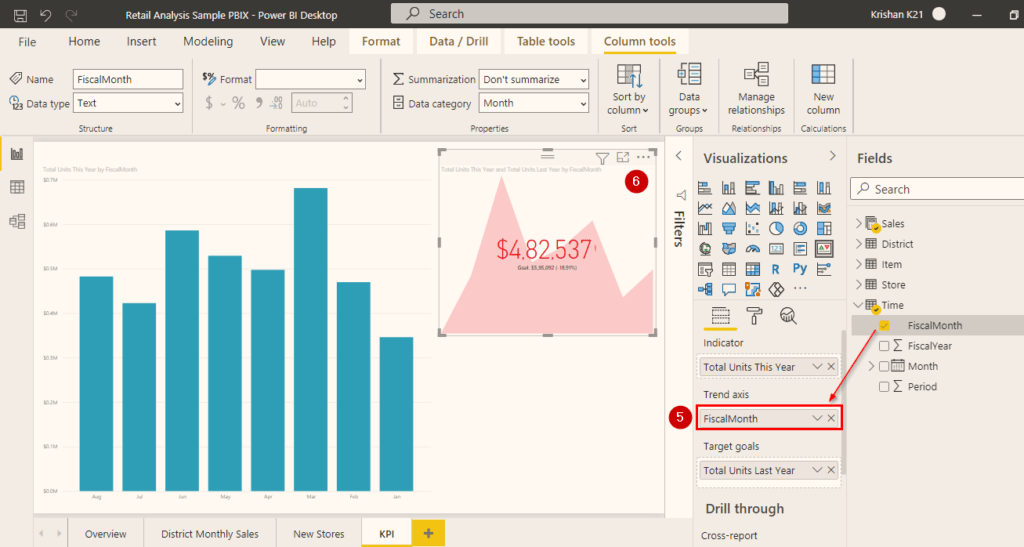Expand the Store table in Fields
The width and height of the screenshot is (1024, 547).
coord(859,285)
